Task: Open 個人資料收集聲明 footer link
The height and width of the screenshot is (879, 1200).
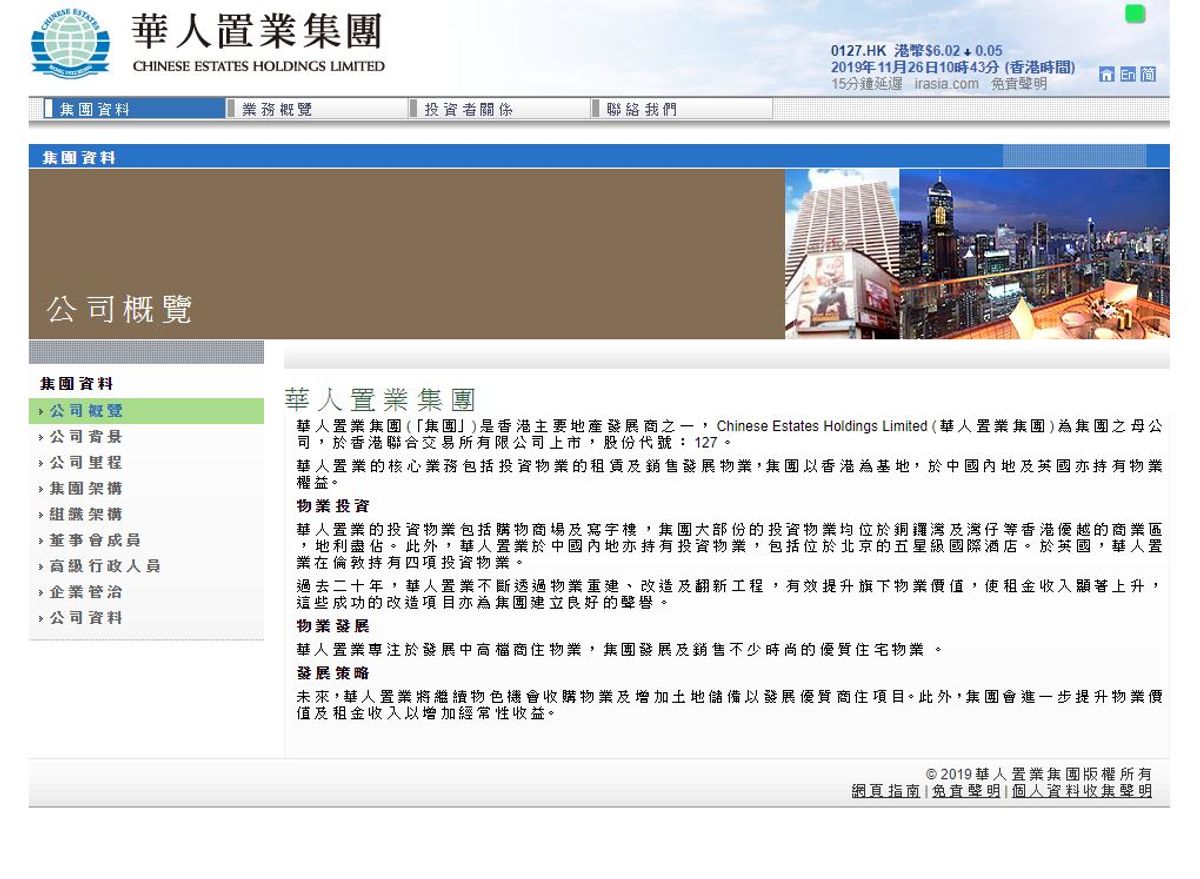Action: coord(1082,791)
